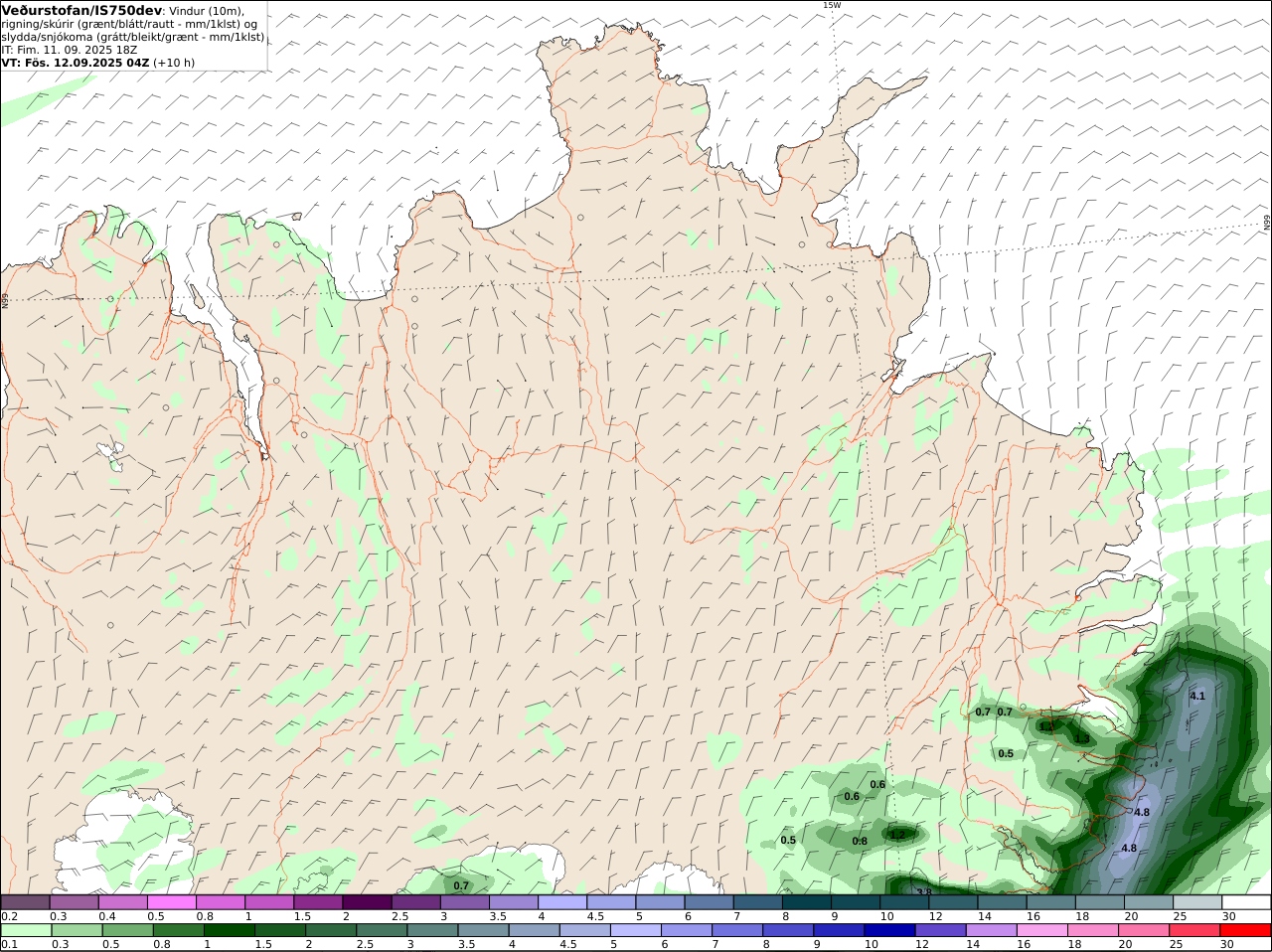1272x952 pixels.
Task: Click the bright pink 0.5 swatch in snow legend
Action: pos(171,902)
